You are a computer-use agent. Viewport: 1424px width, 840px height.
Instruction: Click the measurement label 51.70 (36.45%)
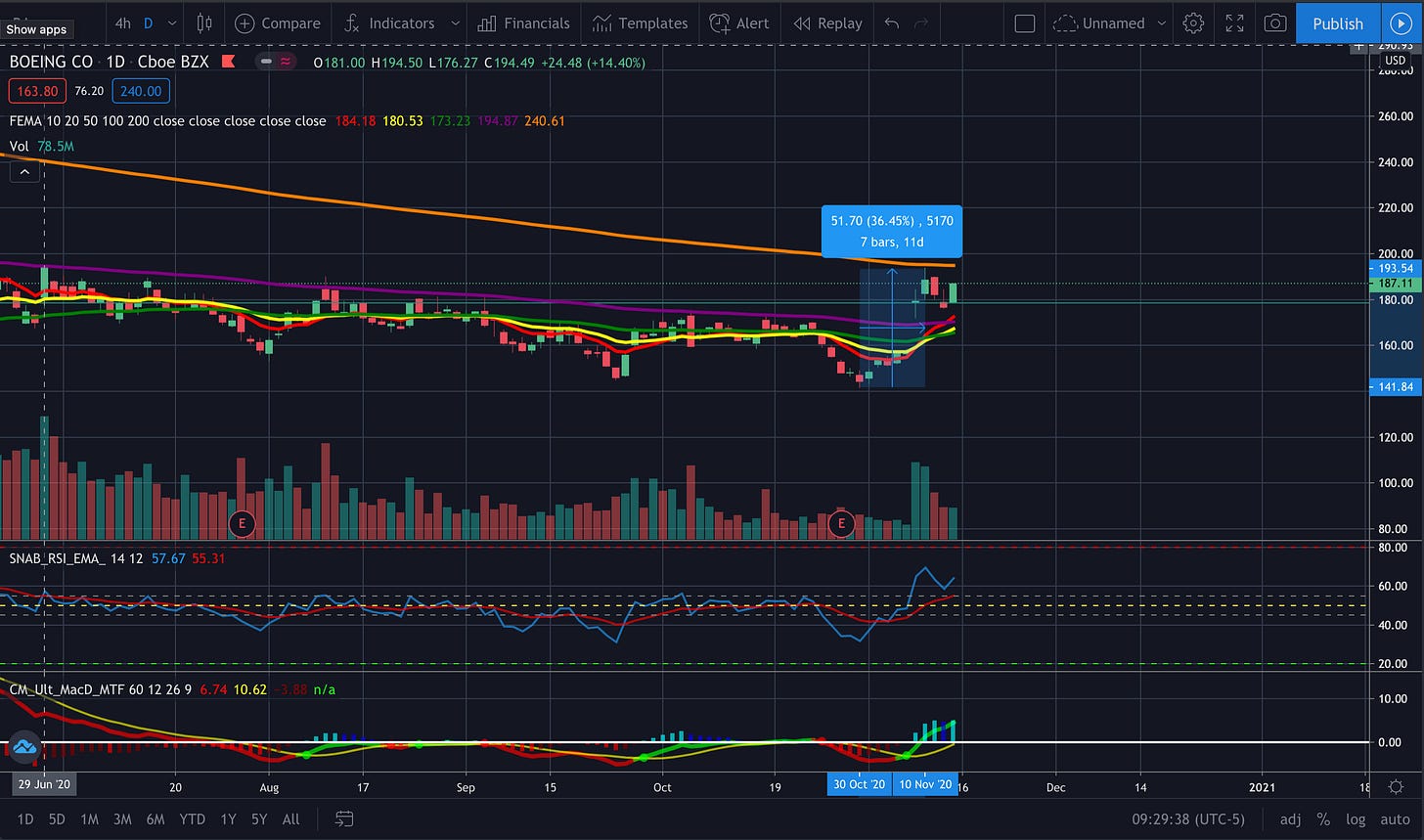pyautogui.click(x=892, y=231)
